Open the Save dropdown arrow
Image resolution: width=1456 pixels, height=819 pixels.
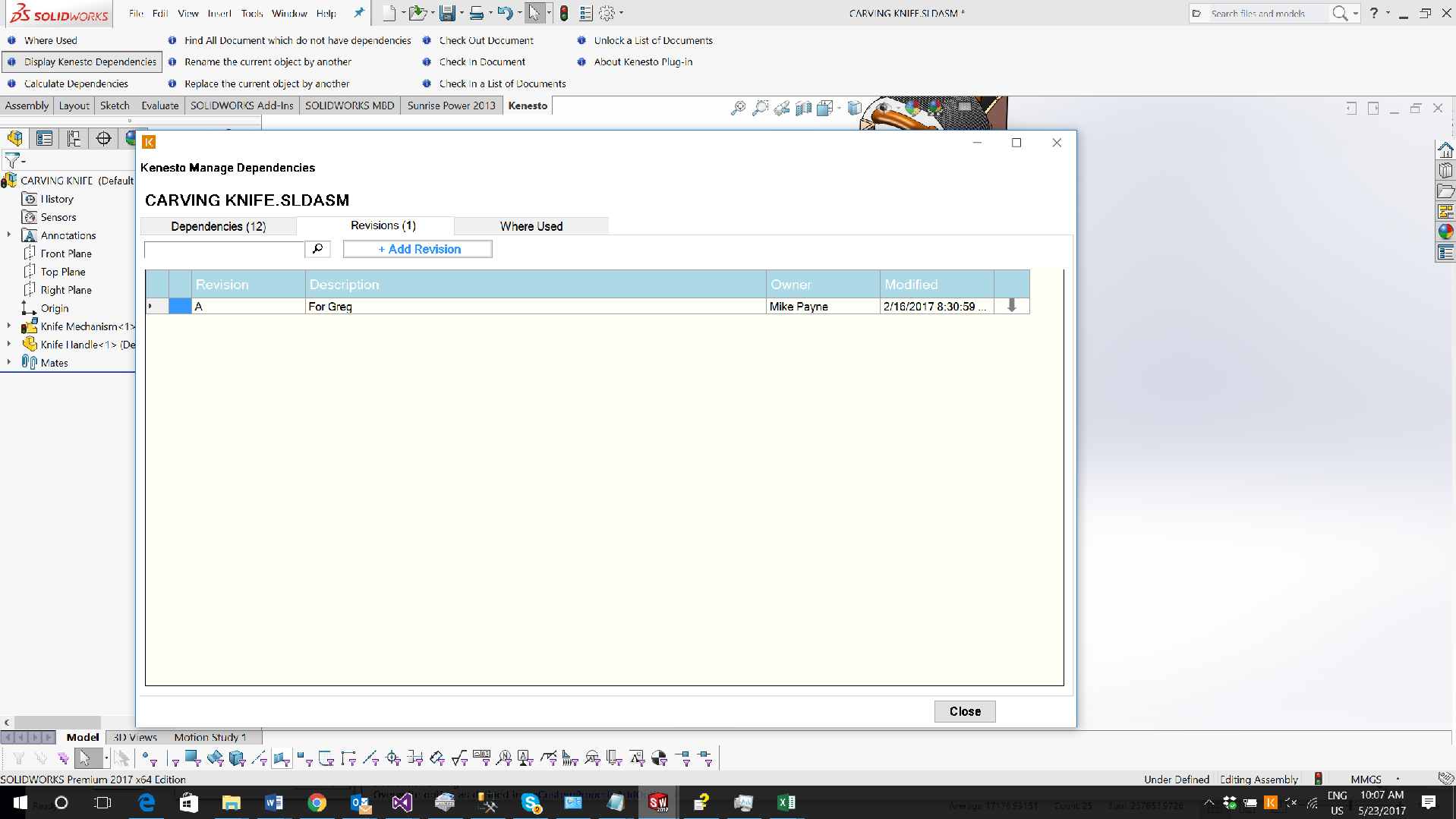pos(462,13)
